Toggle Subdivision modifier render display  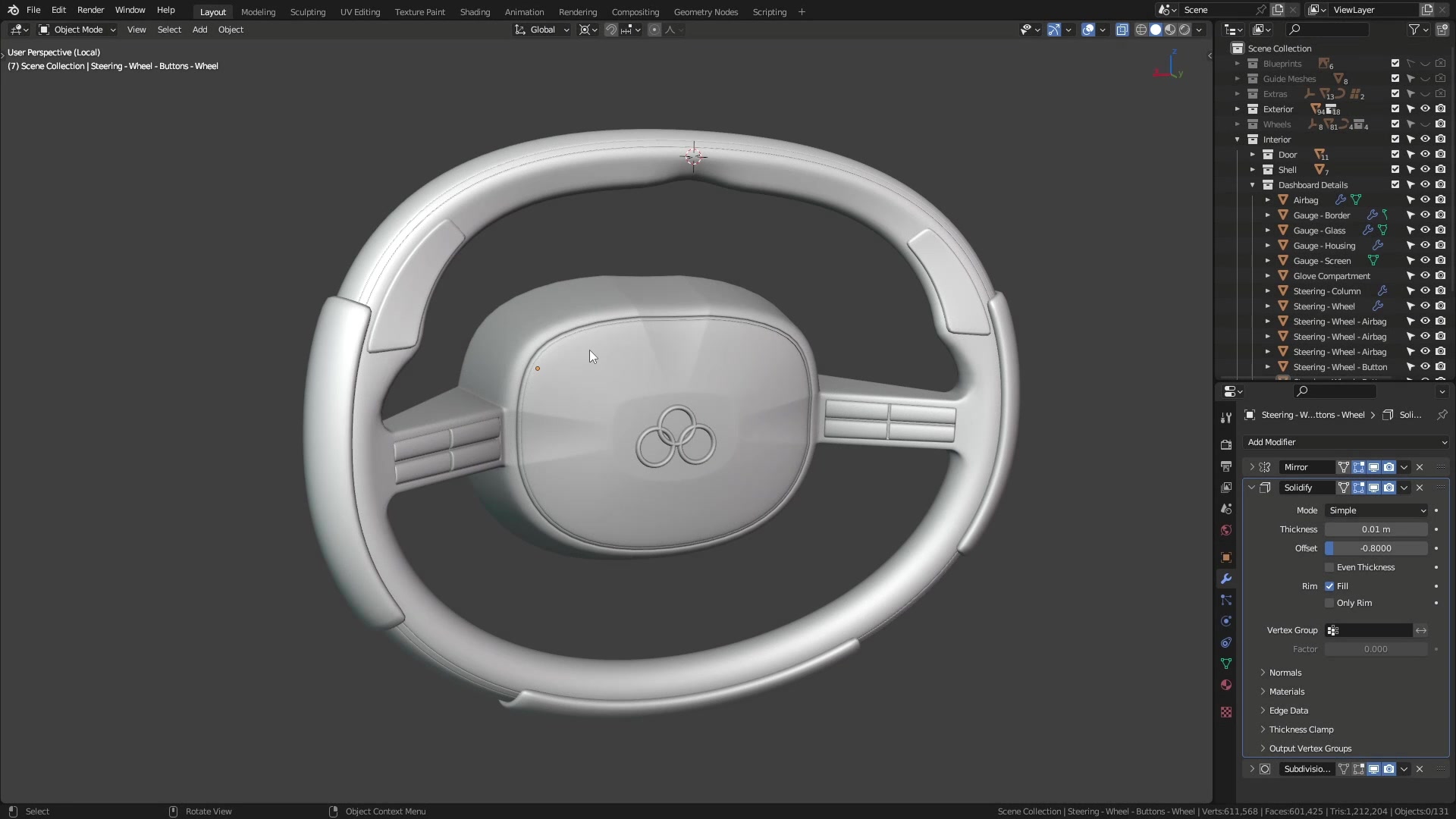(x=1389, y=769)
